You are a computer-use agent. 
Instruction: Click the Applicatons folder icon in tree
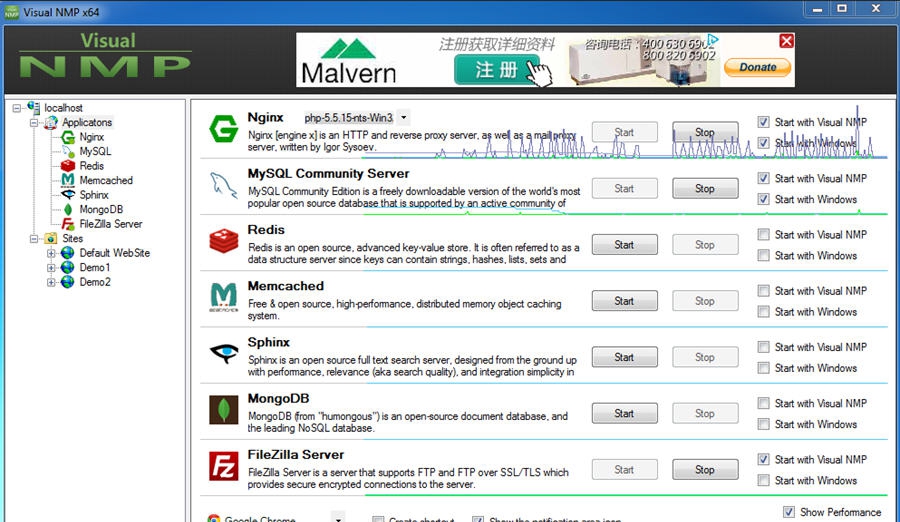coord(51,122)
